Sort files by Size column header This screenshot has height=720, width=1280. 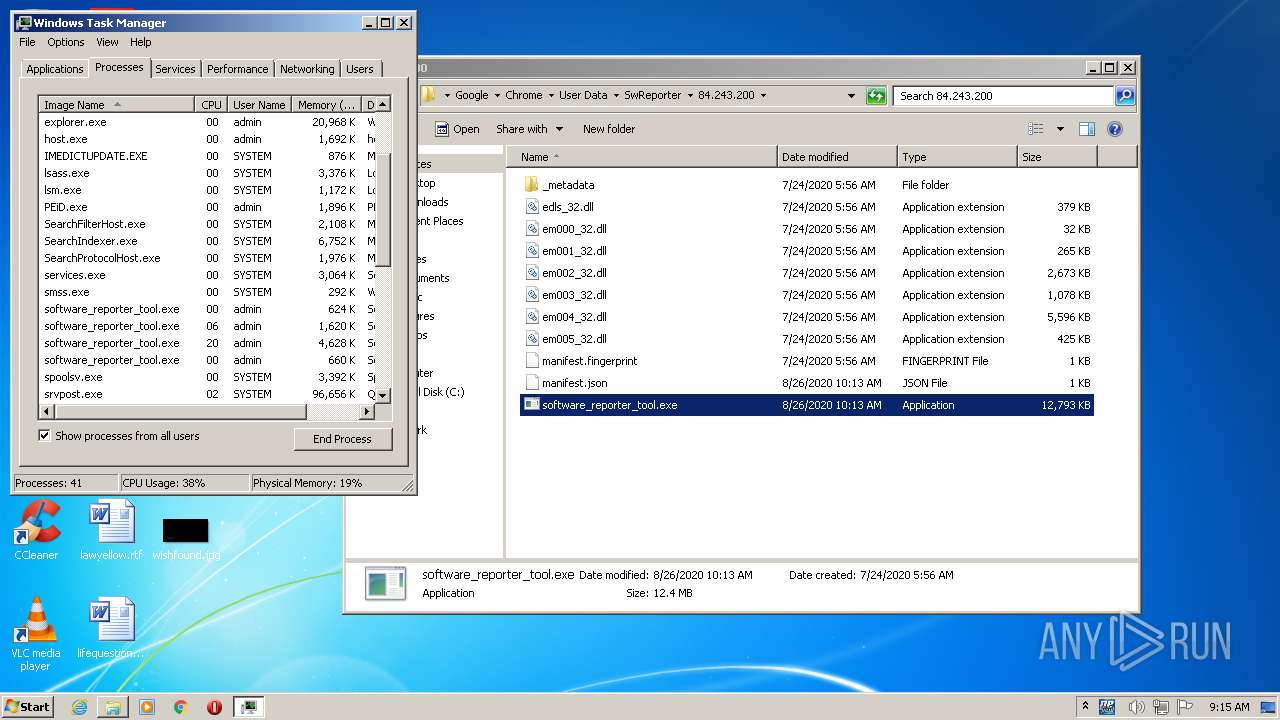tap(1057, 157)
